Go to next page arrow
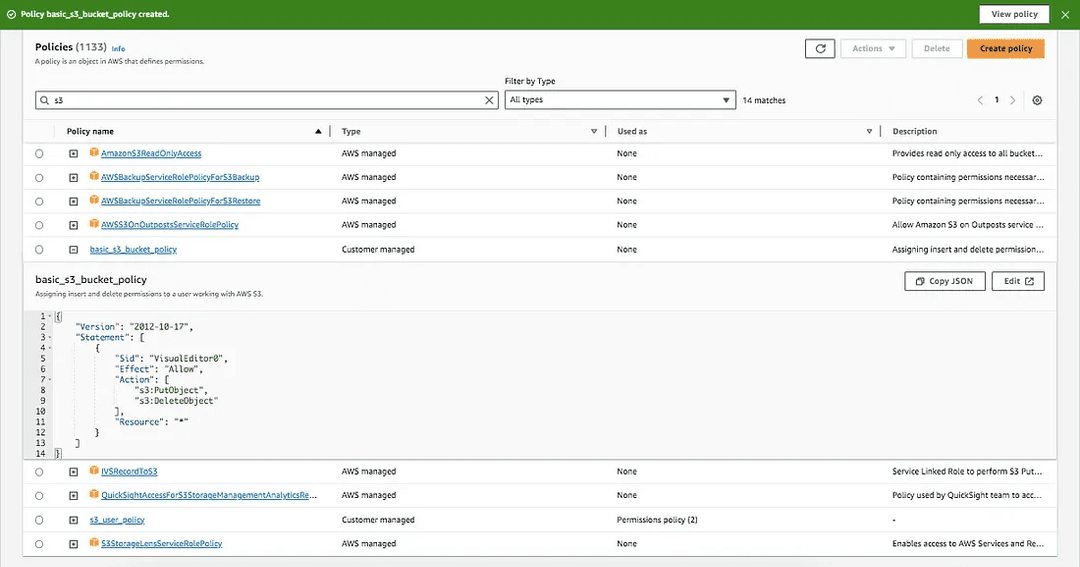Screen dimensions: 1080x567 pyautogui.click(x=1012, y=101)
